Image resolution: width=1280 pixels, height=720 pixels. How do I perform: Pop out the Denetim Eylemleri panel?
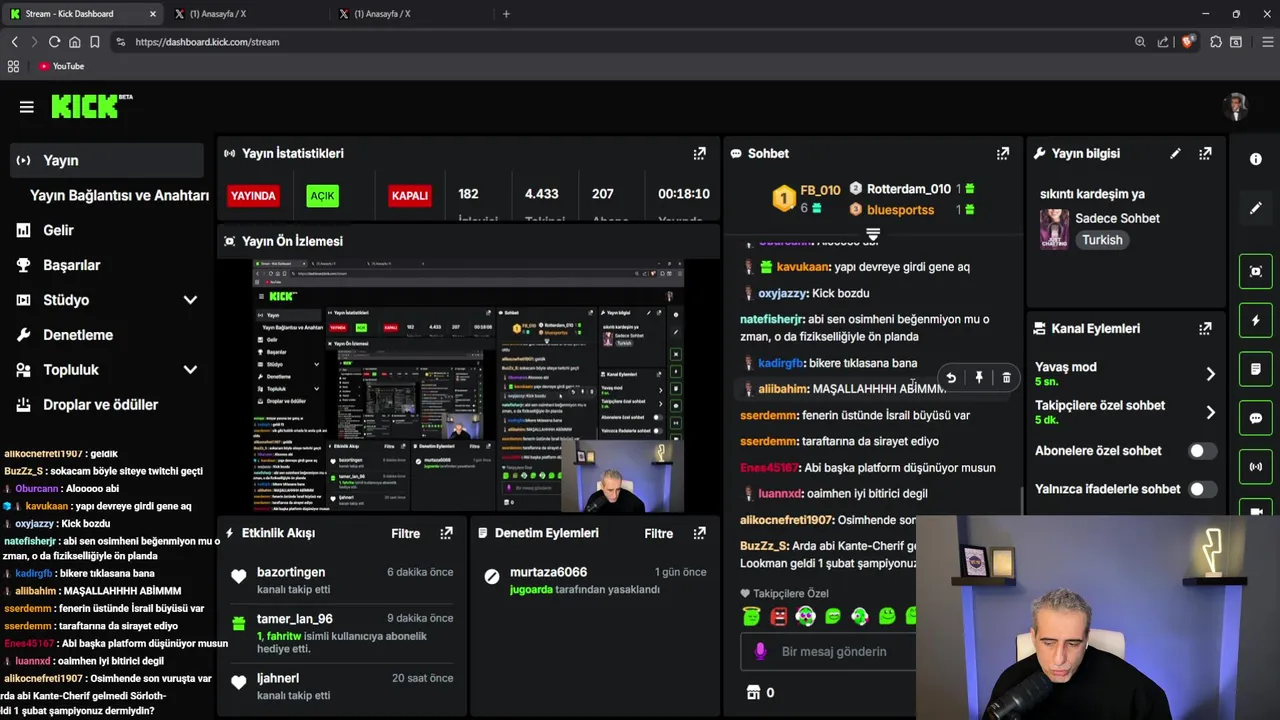699,533
